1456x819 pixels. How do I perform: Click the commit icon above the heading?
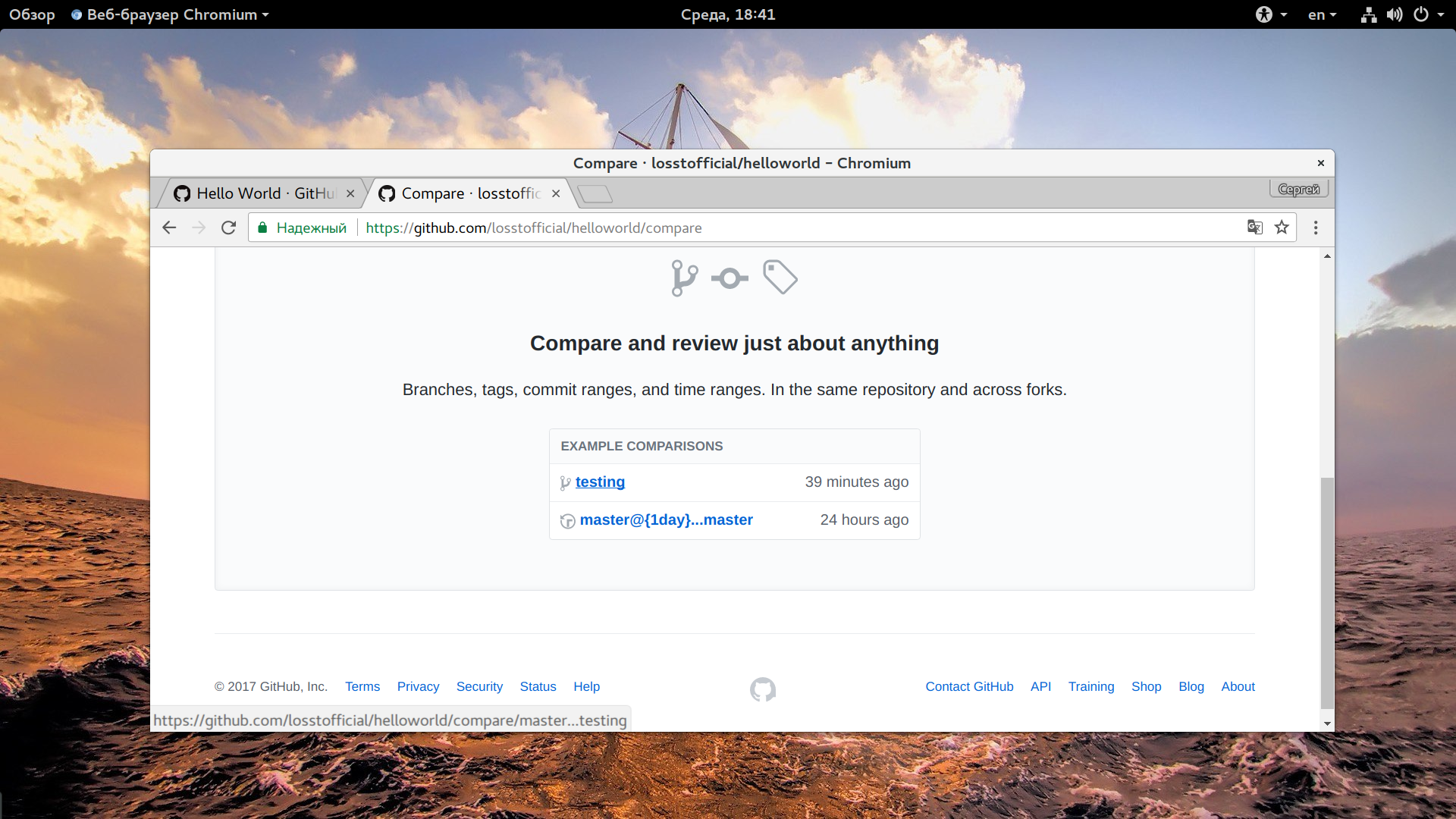point(730,278)
